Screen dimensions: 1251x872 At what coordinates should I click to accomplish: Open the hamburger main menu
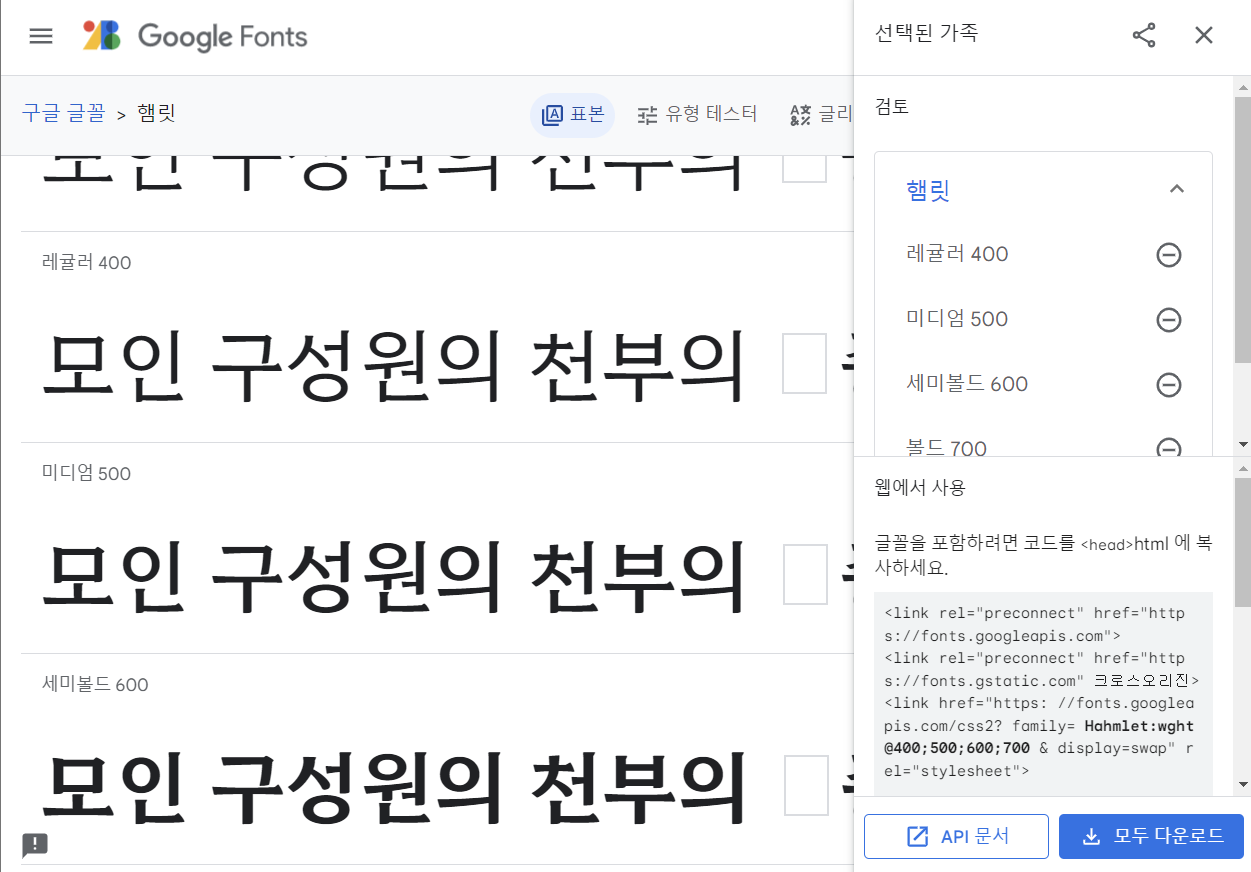pyautogui.click(x=40, y=36)
